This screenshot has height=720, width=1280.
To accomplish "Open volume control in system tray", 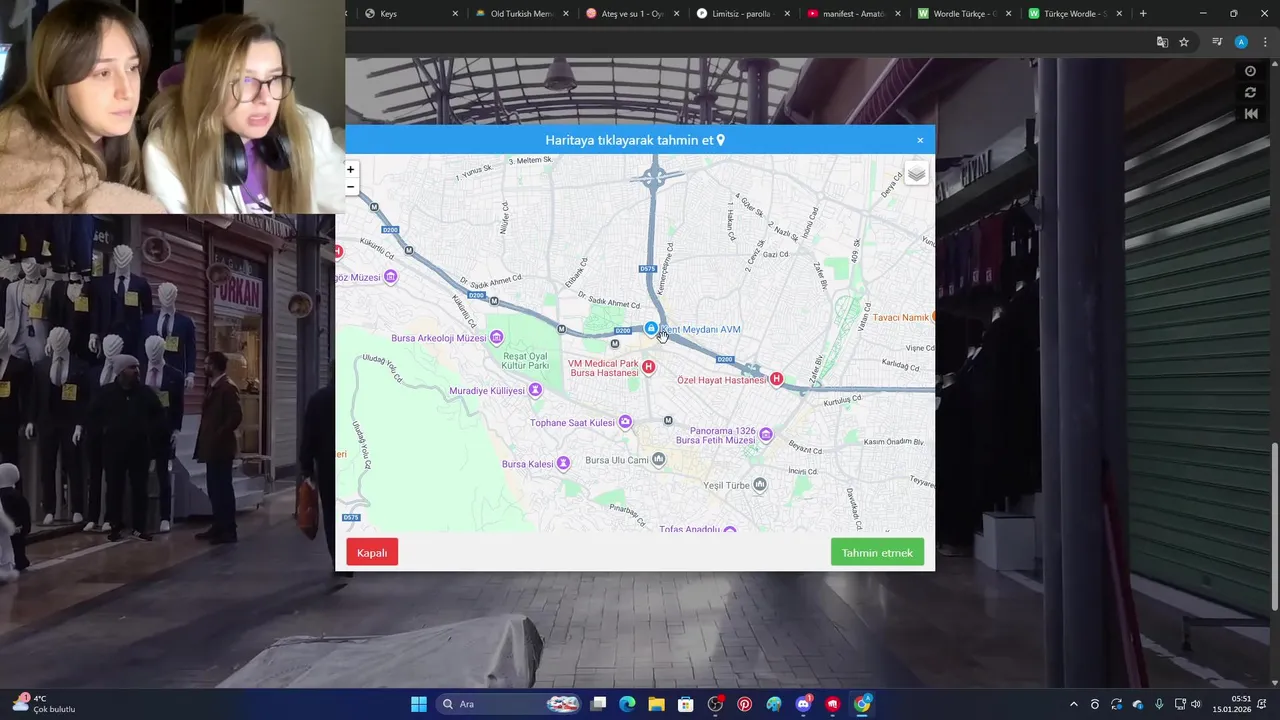I will 1196,704.
